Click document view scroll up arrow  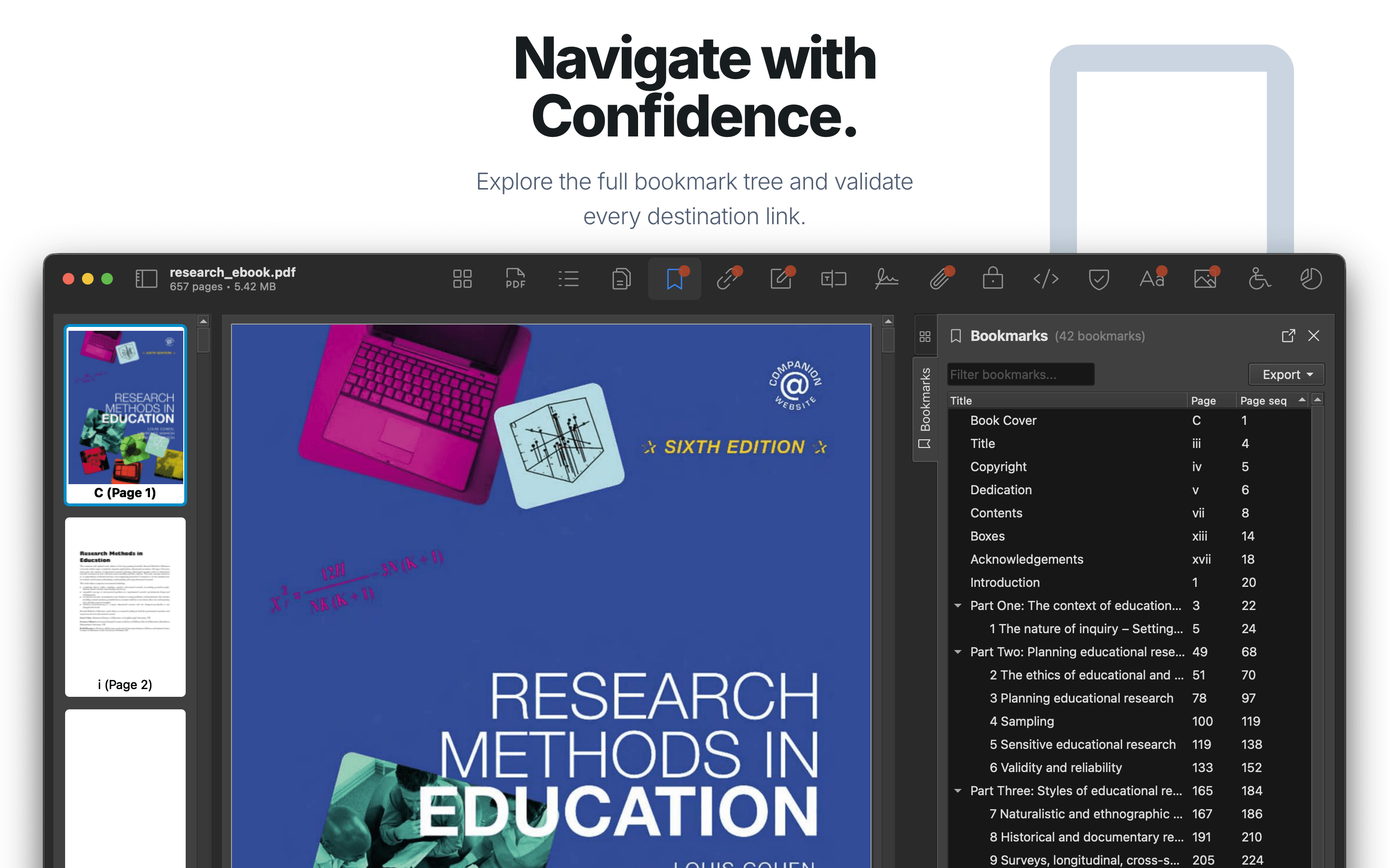pos(888,321)
